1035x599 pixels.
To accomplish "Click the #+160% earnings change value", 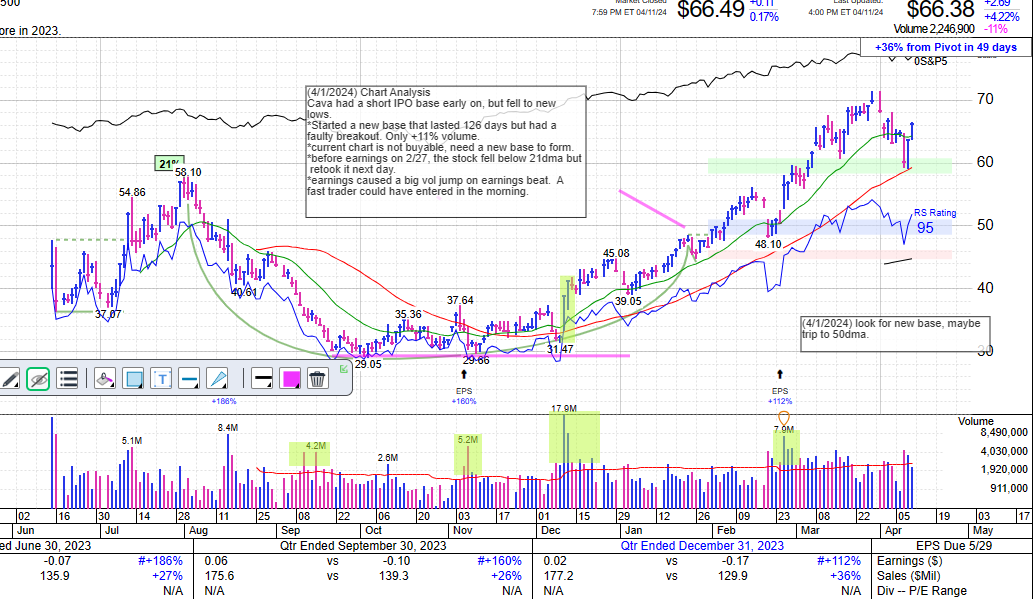I will (500, 561).
